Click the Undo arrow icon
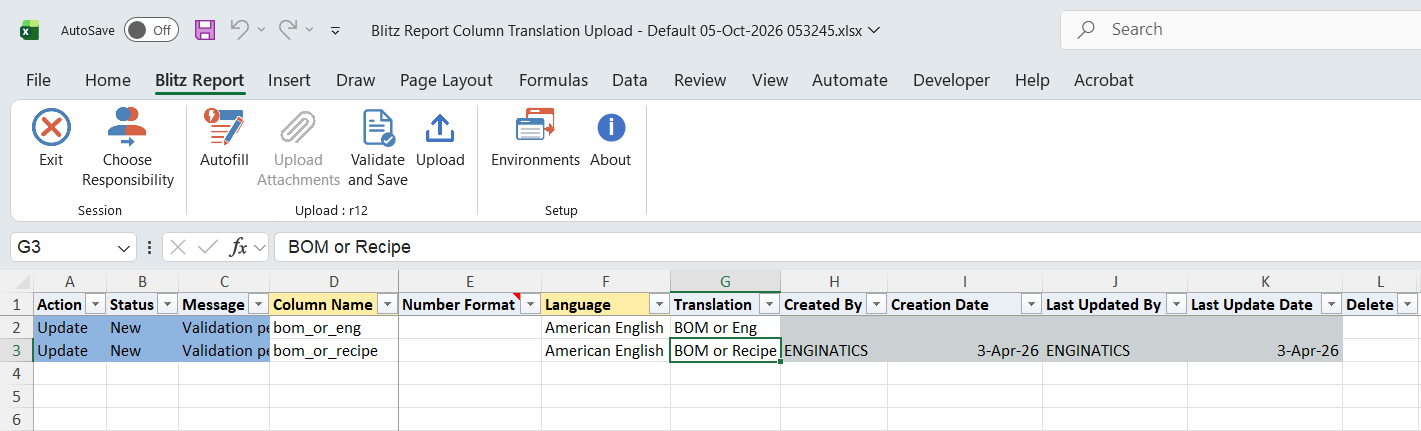The height and width of the screenshot is (431, 1421). point(239,30)
